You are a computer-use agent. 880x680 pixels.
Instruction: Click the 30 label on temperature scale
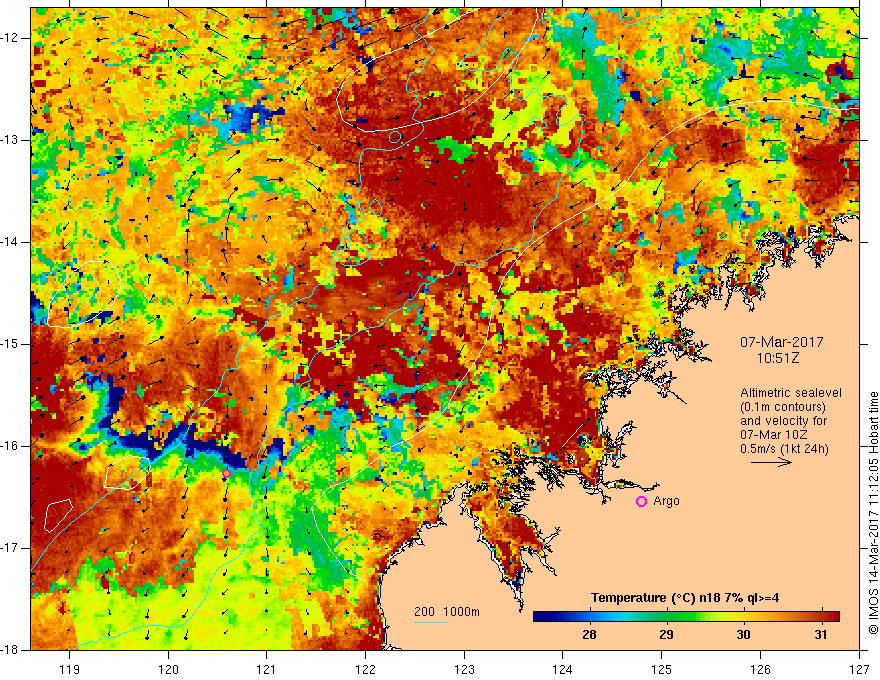pos(743,635)
